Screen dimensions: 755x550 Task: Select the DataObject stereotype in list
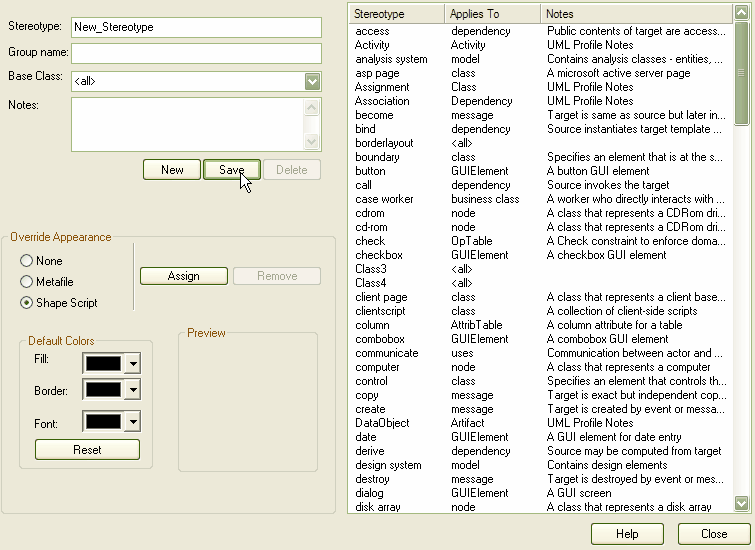[382, 423]
